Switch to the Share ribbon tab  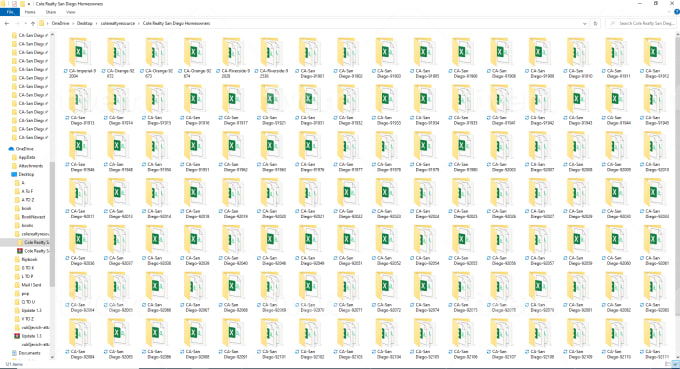click(51, 12)
